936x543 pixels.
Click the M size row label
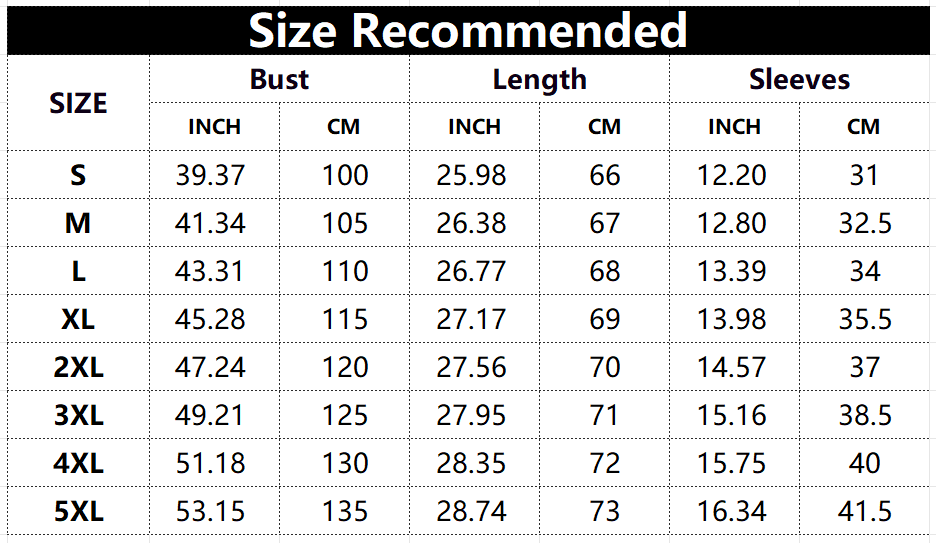tap(78, 223)
